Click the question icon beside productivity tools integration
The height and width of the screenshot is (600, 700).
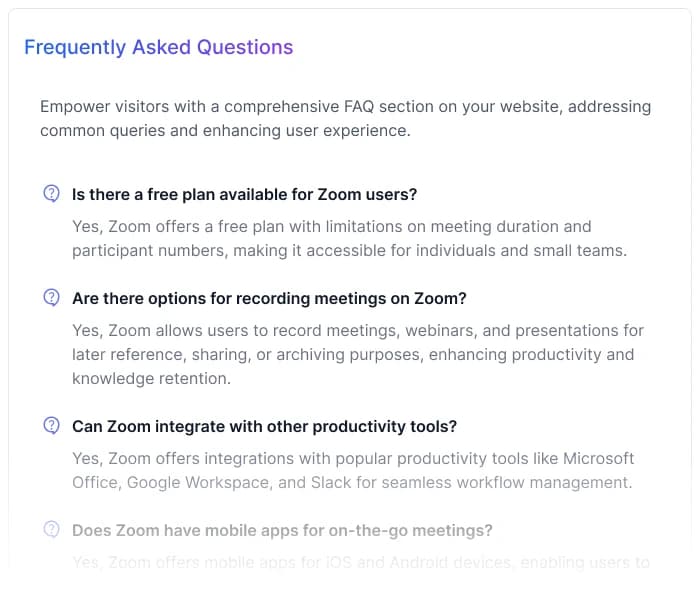(x=51, y=426)
